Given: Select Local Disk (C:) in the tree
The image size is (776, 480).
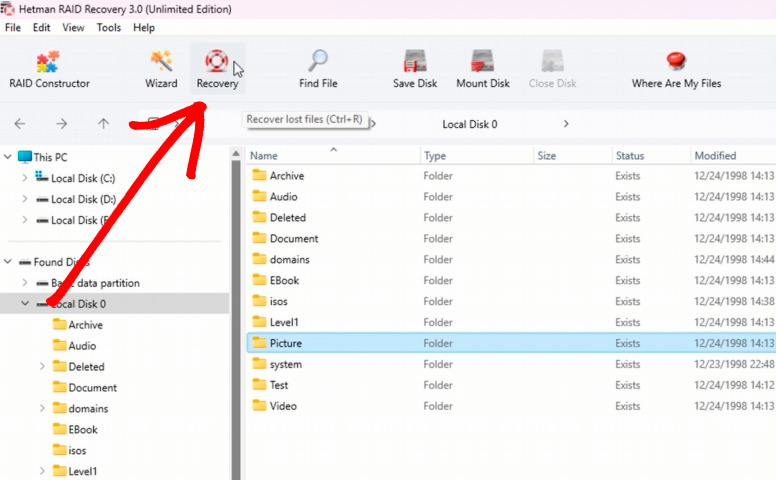Looking at the screenshot, I should 83,178.
